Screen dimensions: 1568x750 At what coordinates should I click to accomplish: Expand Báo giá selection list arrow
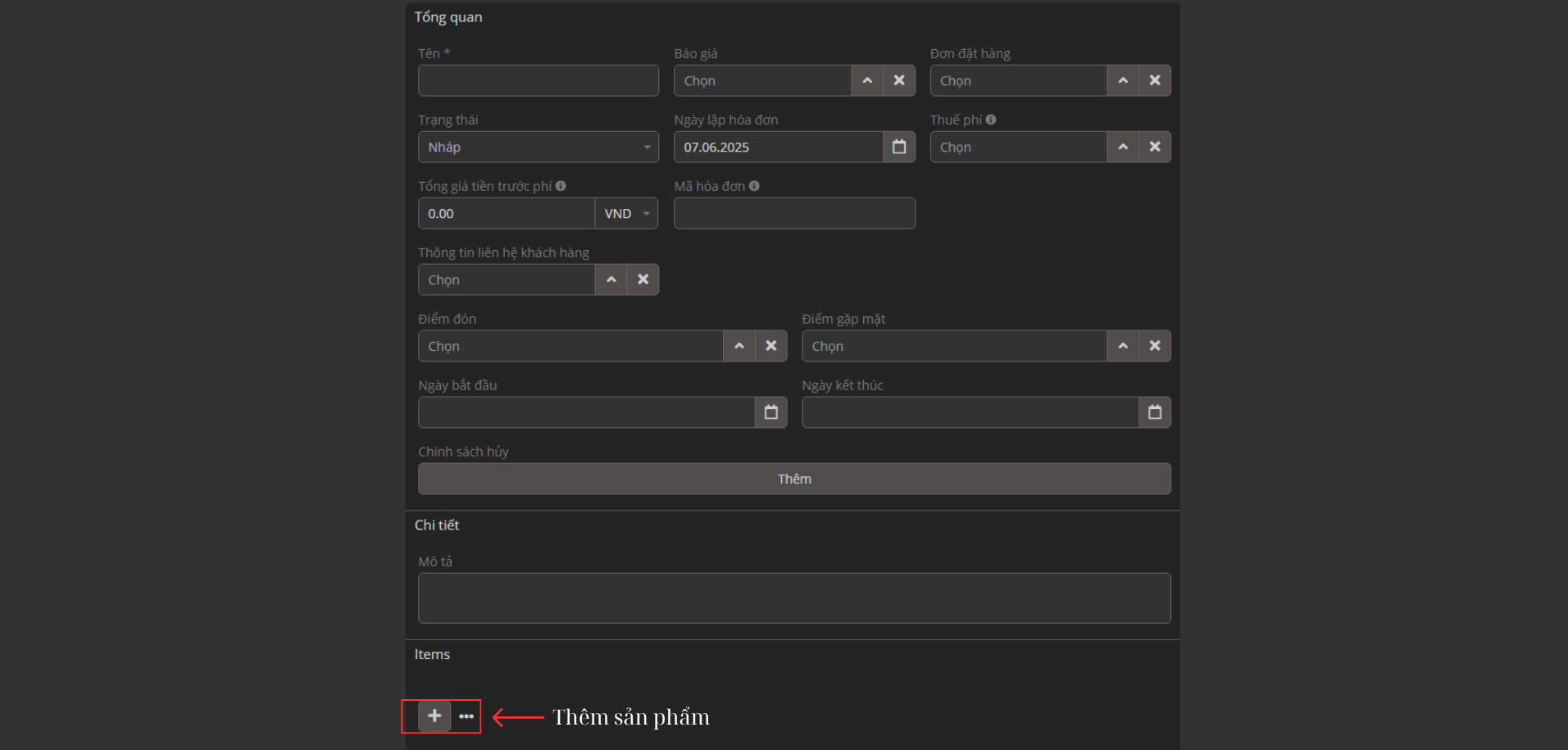tap(867, 80)
